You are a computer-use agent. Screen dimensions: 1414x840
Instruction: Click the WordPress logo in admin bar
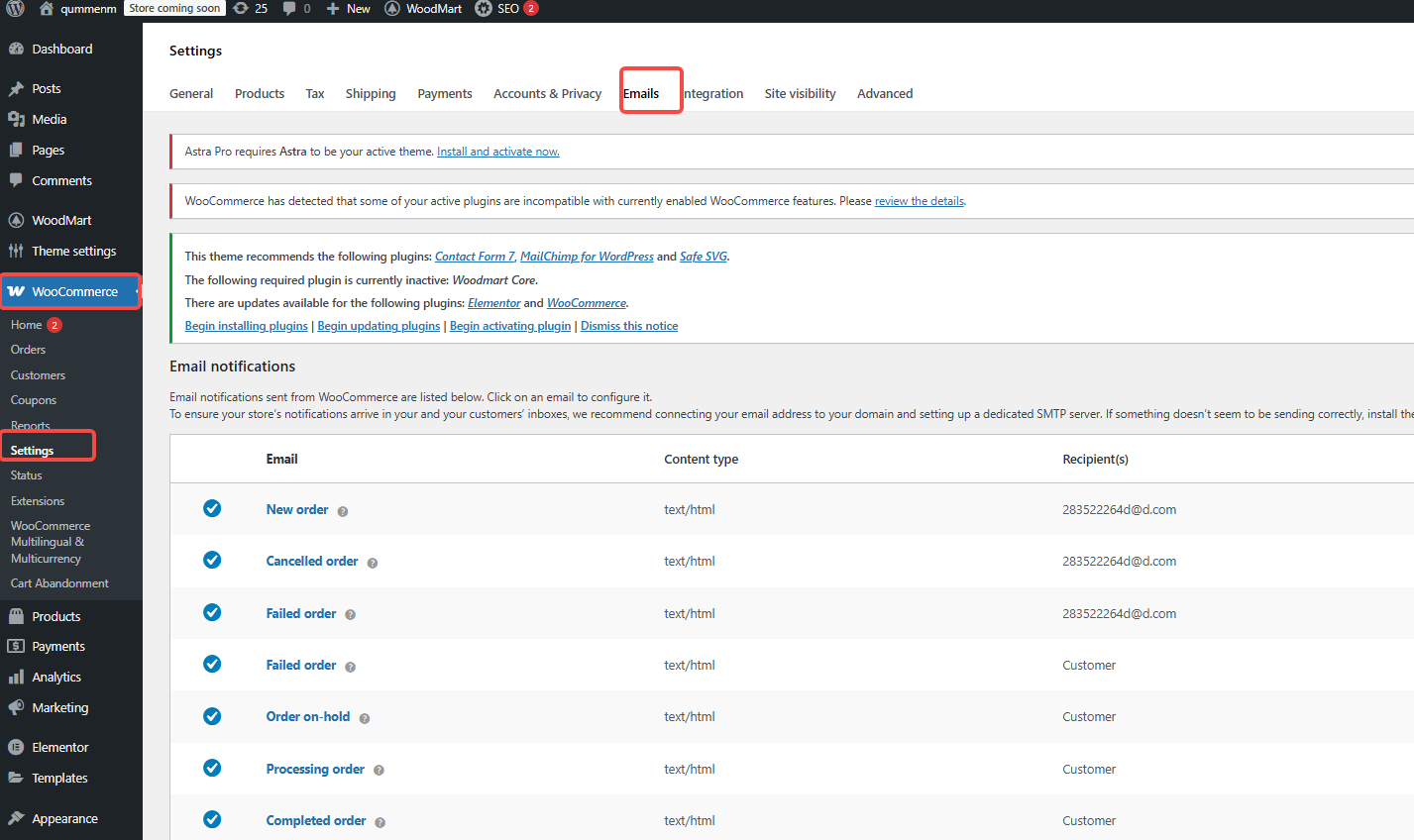(x=15, y=9)
